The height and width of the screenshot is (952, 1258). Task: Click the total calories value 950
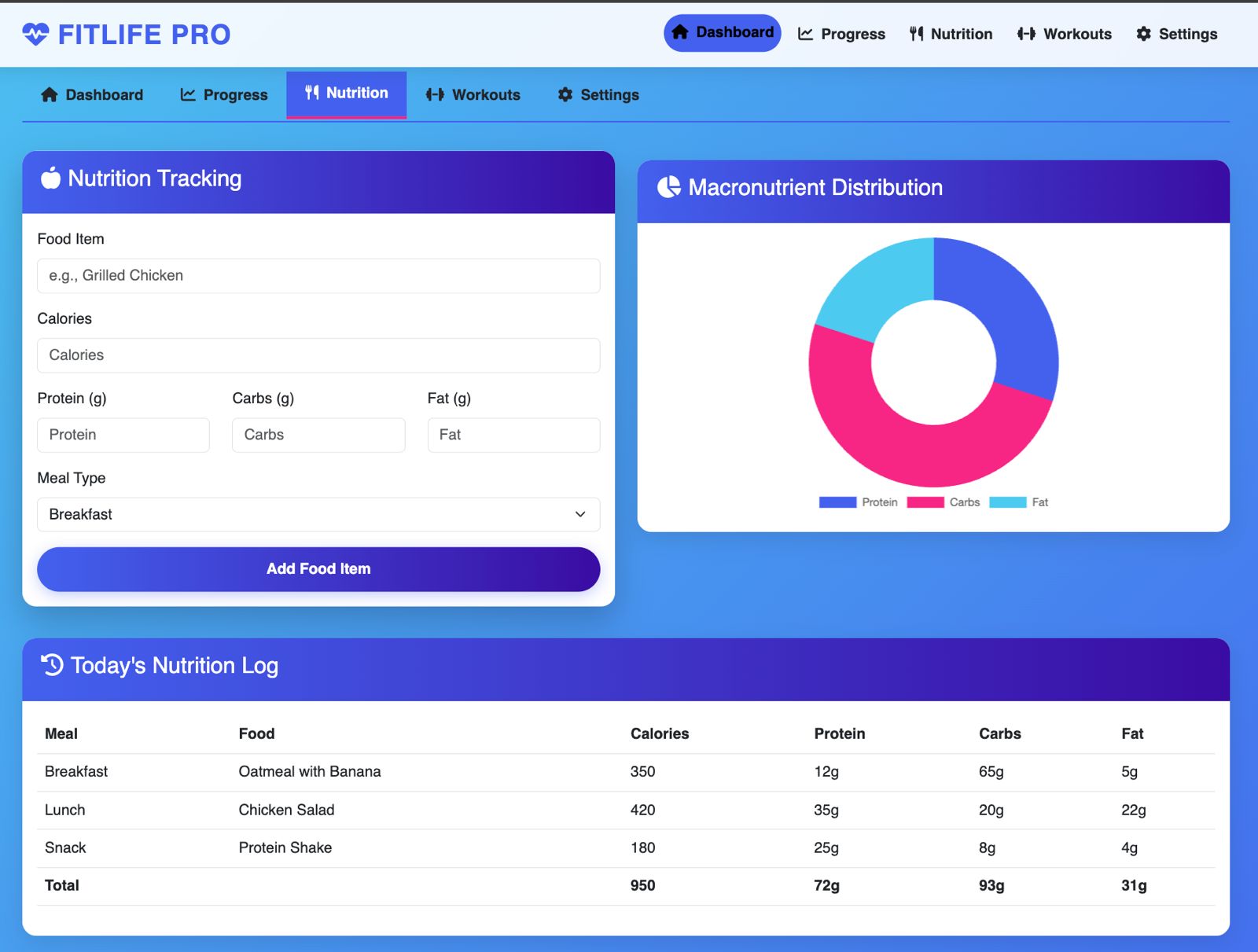[x=642, y=885]
